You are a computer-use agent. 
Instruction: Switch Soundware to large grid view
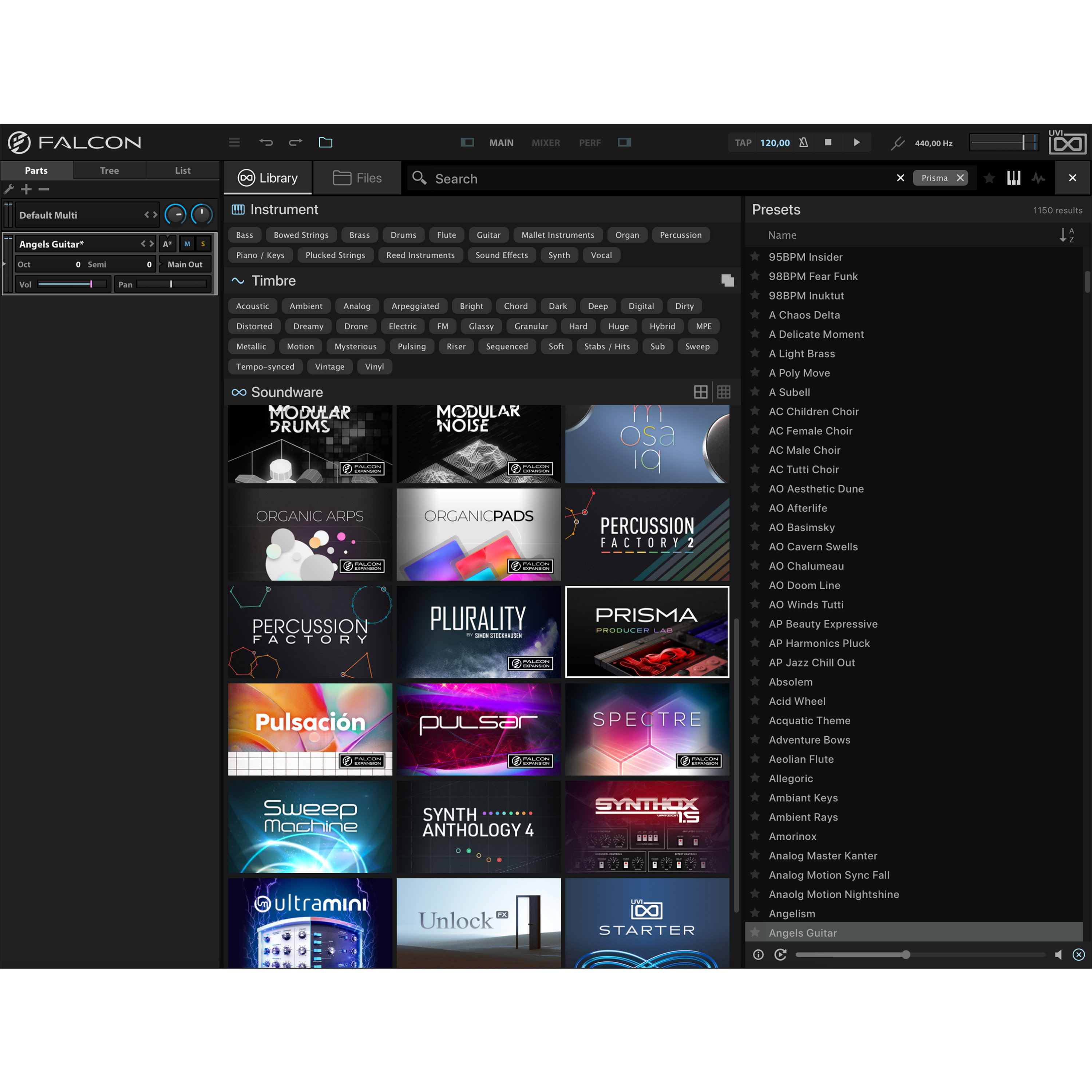click(x=700, y=392)
